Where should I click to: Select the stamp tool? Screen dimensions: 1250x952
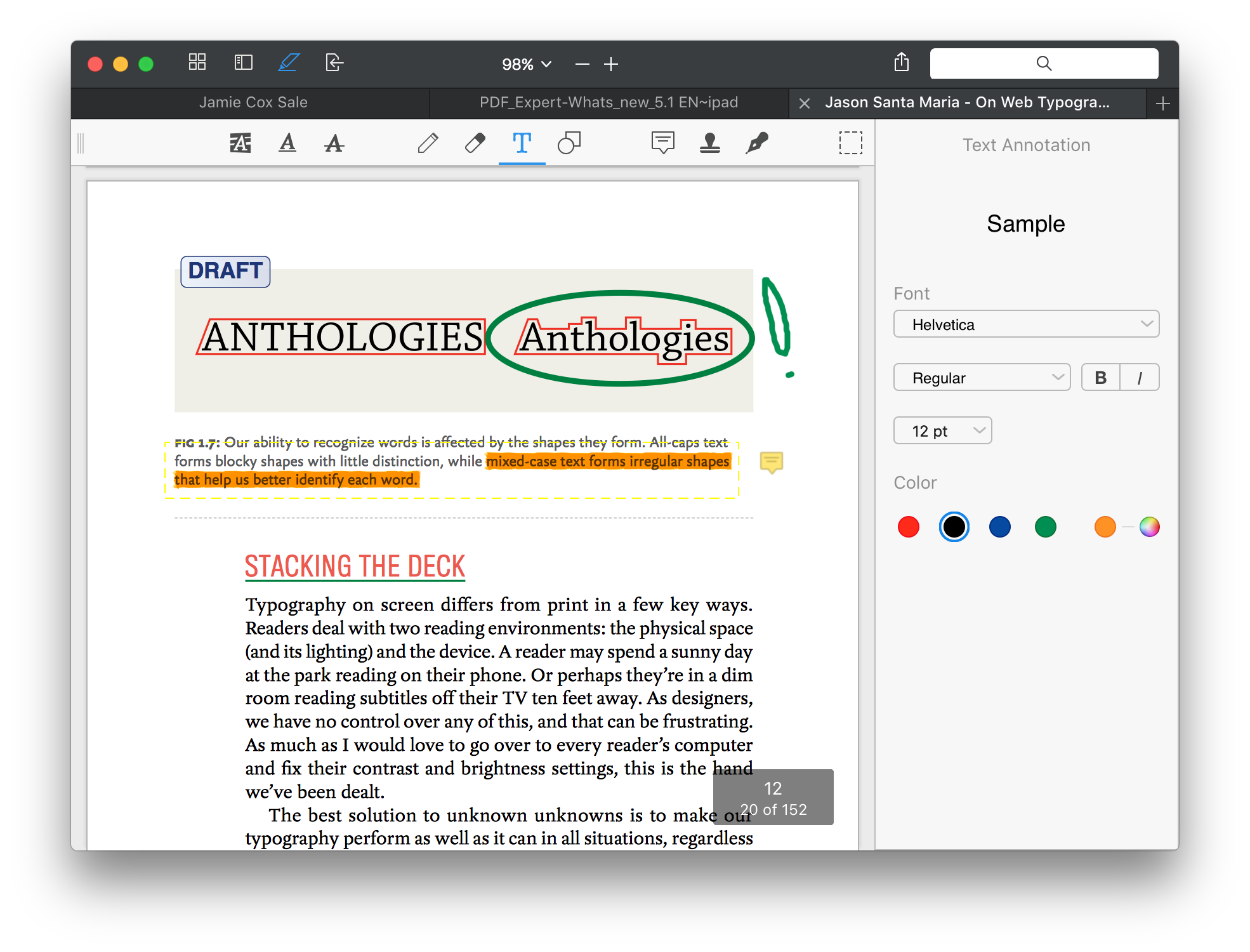tap(709, 143)
